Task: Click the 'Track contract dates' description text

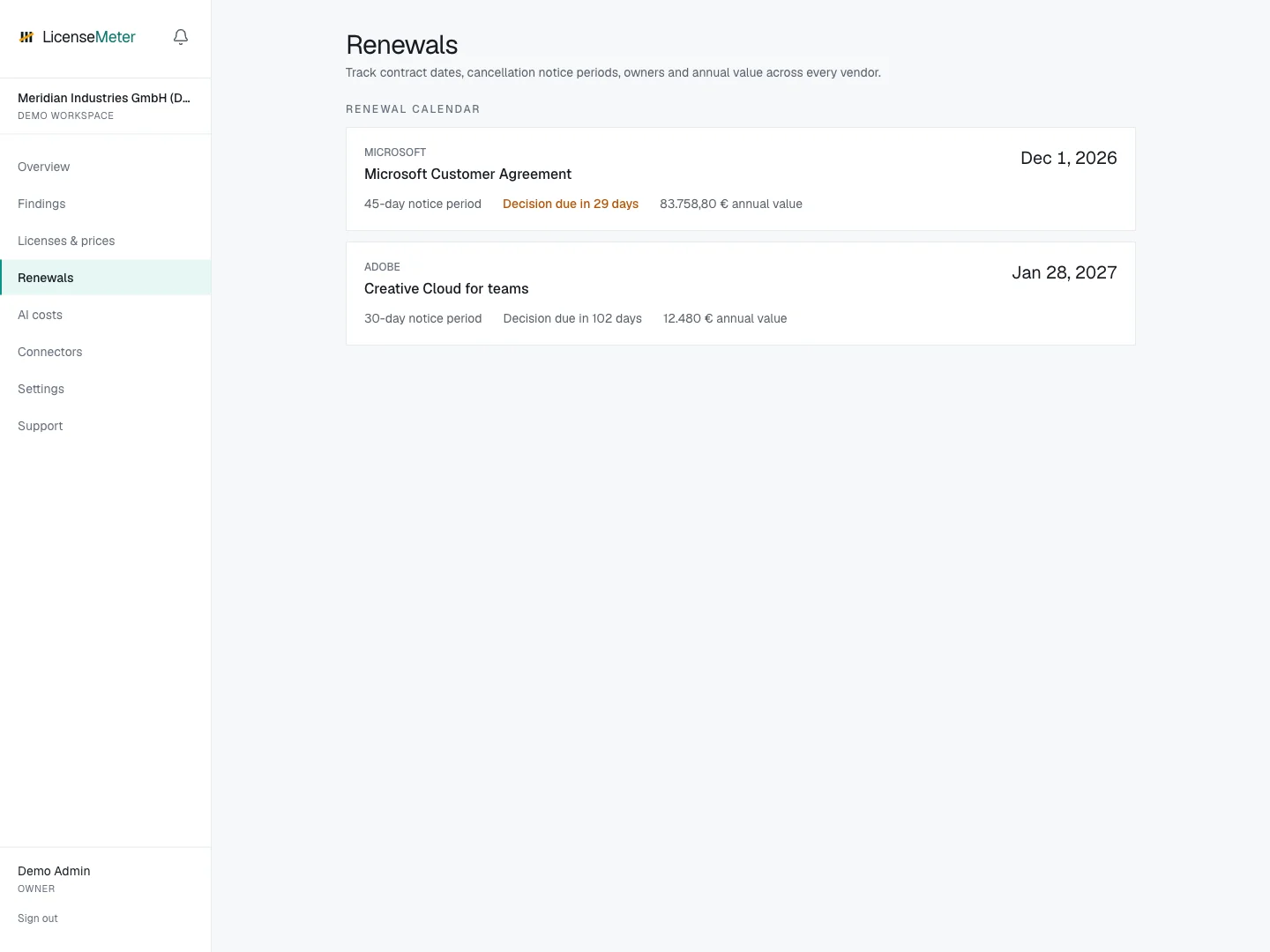Action: [x=613, y=72]
